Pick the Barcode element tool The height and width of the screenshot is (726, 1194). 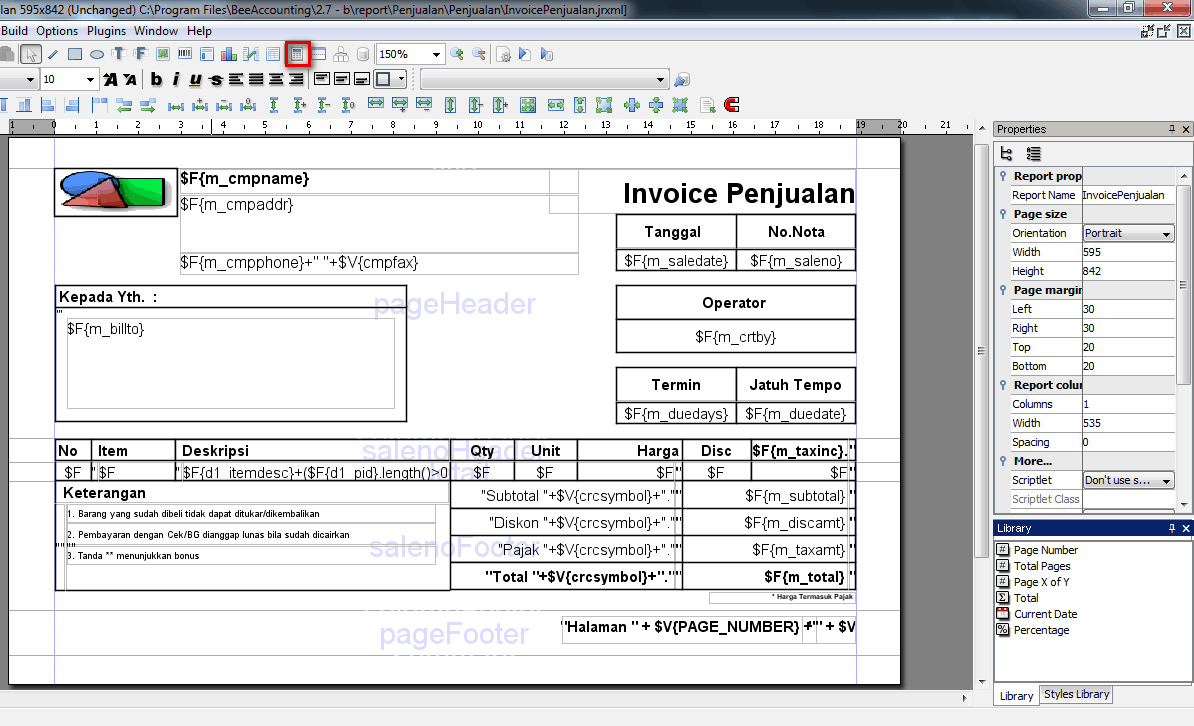tap(183, 54)
